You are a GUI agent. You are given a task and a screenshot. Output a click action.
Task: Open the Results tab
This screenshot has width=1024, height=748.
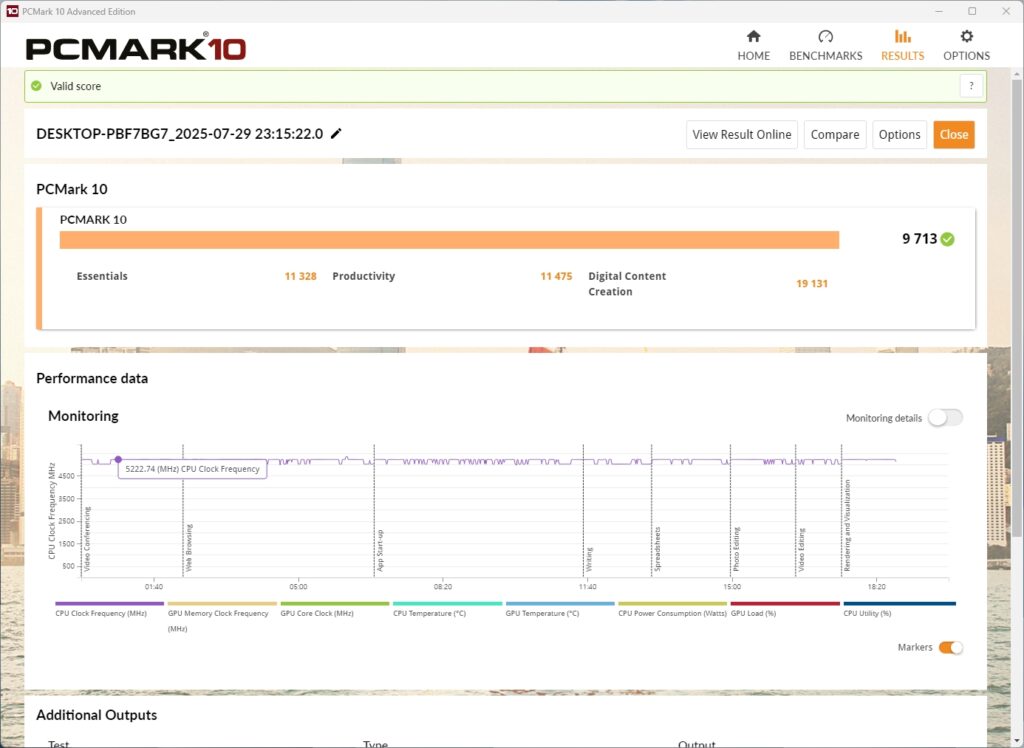pos(903,45)
